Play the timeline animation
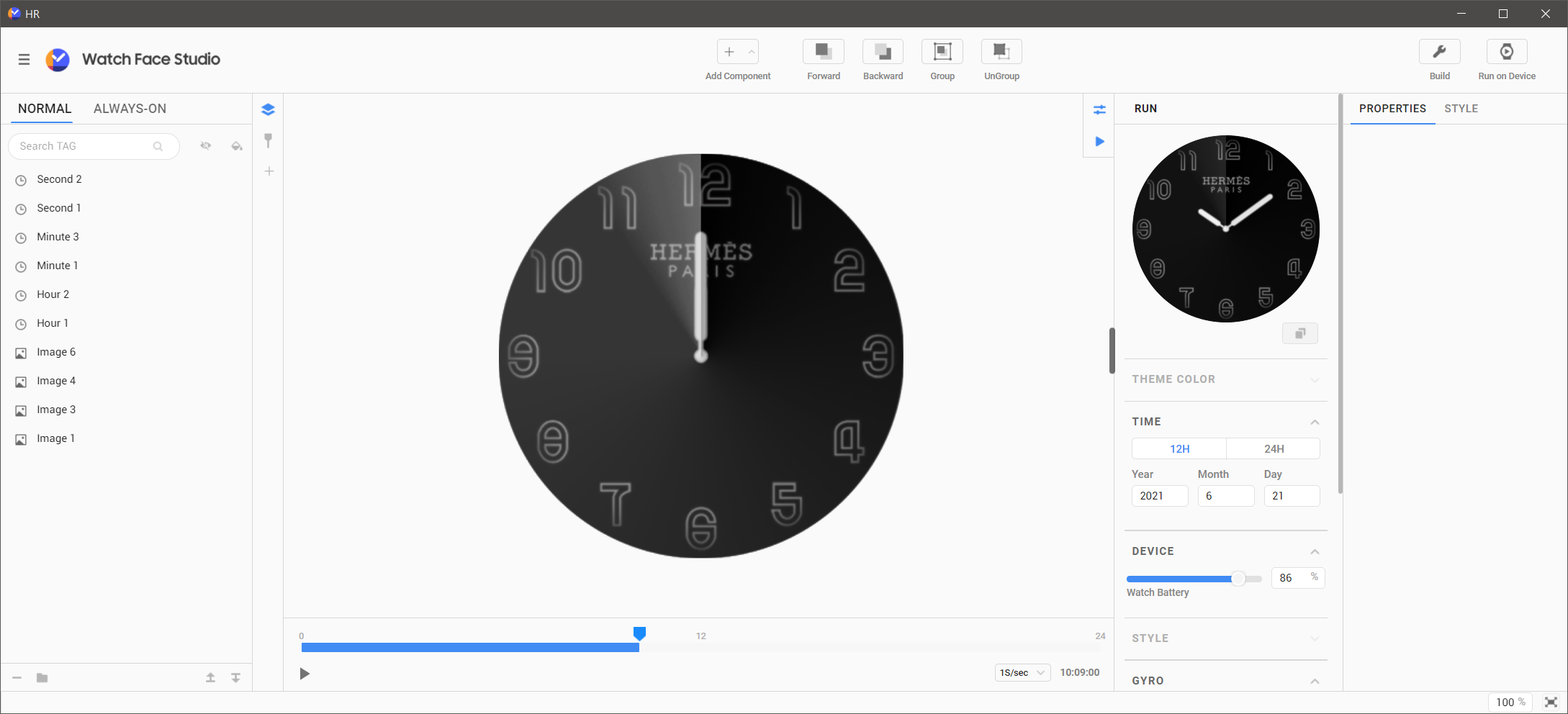This screenshot has width=1568, height=714. (305, 674)
